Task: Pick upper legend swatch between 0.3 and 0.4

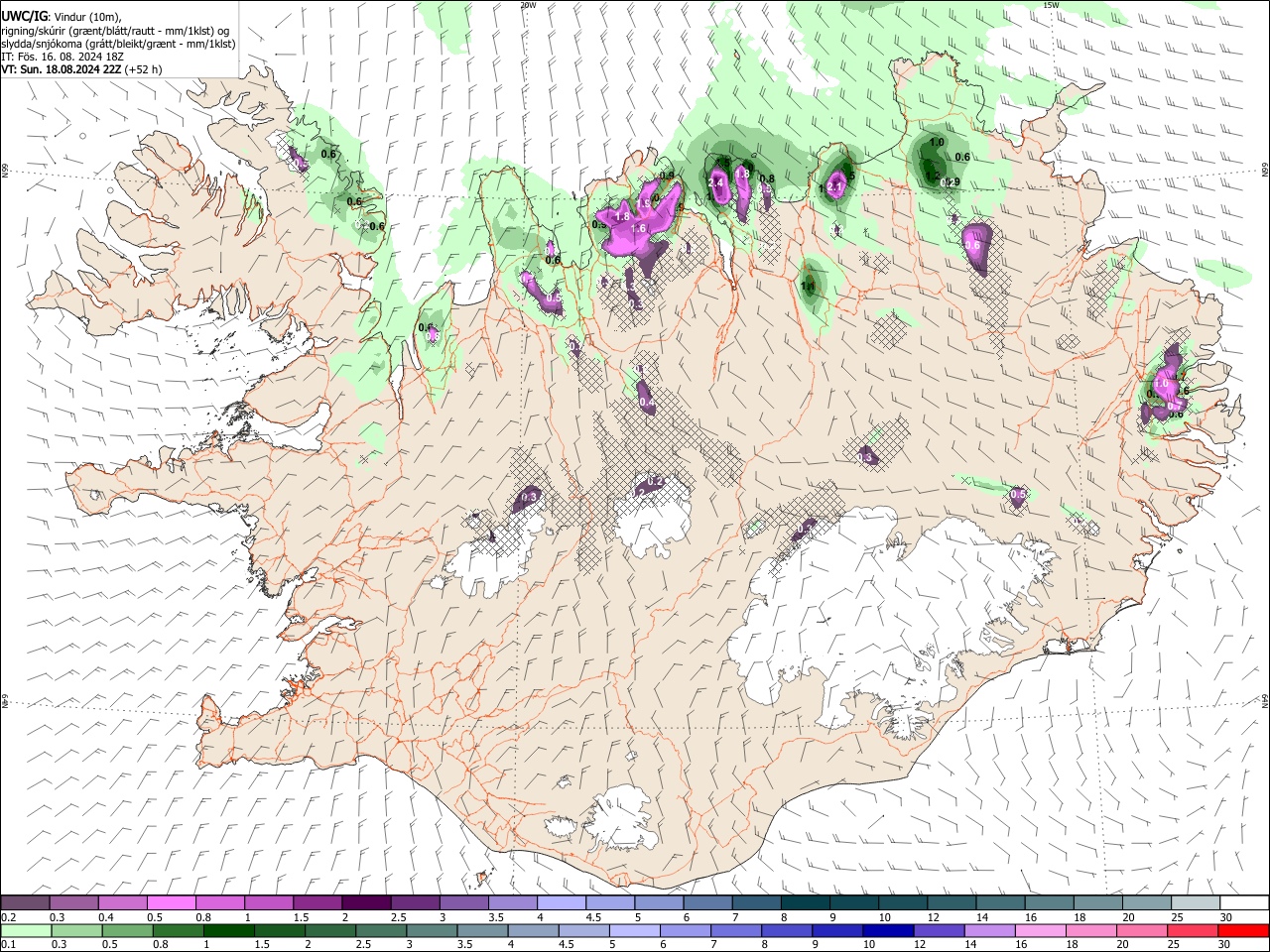Action: tap(73, 902)
